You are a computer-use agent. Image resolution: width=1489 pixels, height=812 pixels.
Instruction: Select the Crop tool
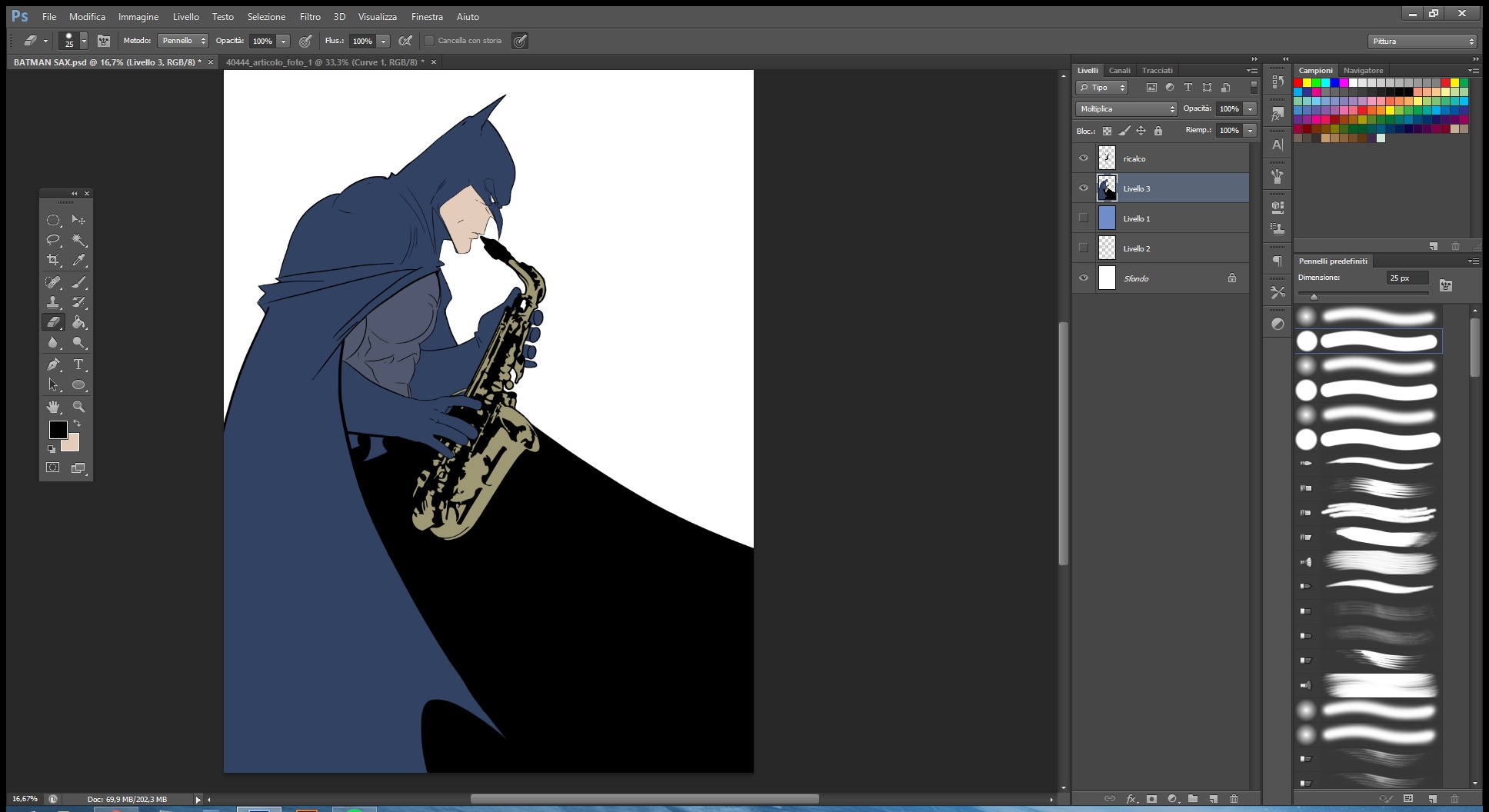(53, 260)
